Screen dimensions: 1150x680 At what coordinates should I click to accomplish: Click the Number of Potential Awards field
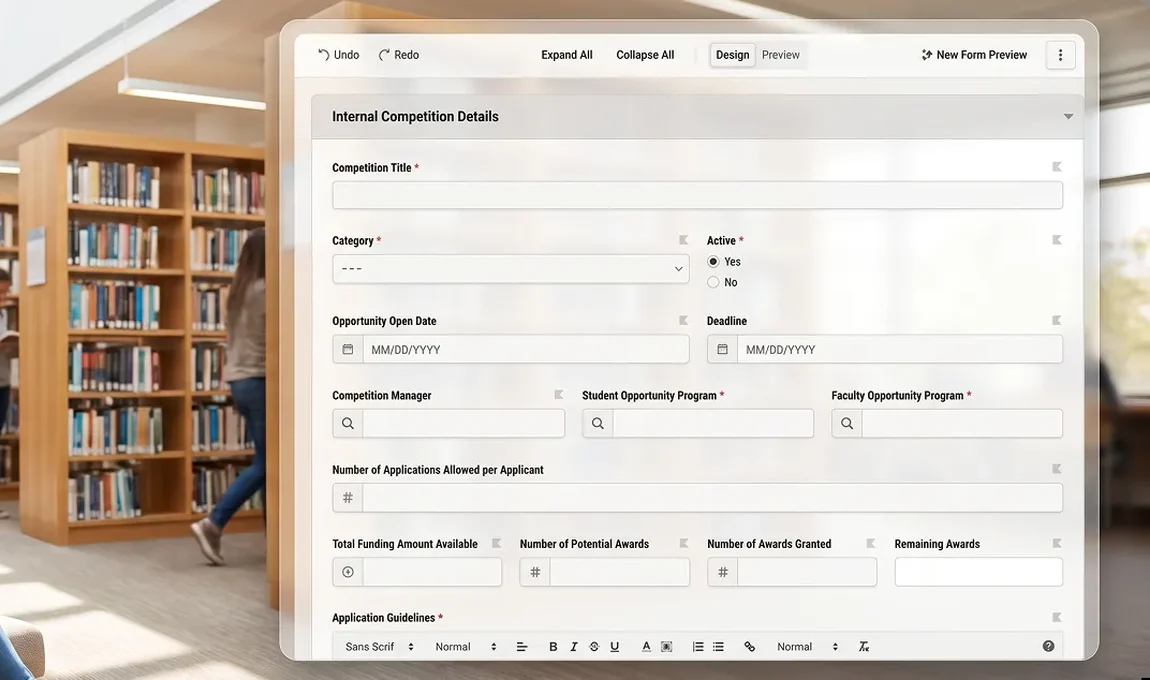coord(605,572)
